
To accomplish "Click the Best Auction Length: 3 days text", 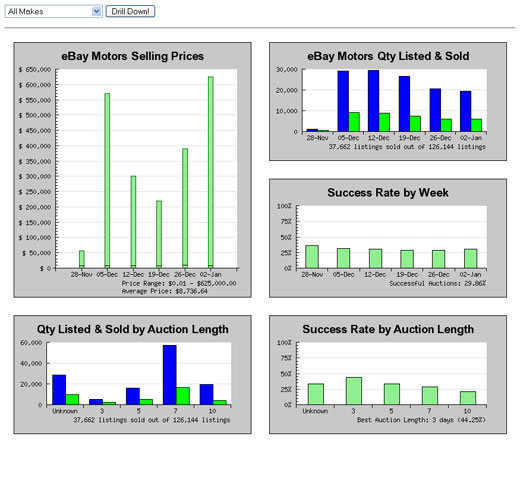I will pyautogui.click(x=421, y=420).
